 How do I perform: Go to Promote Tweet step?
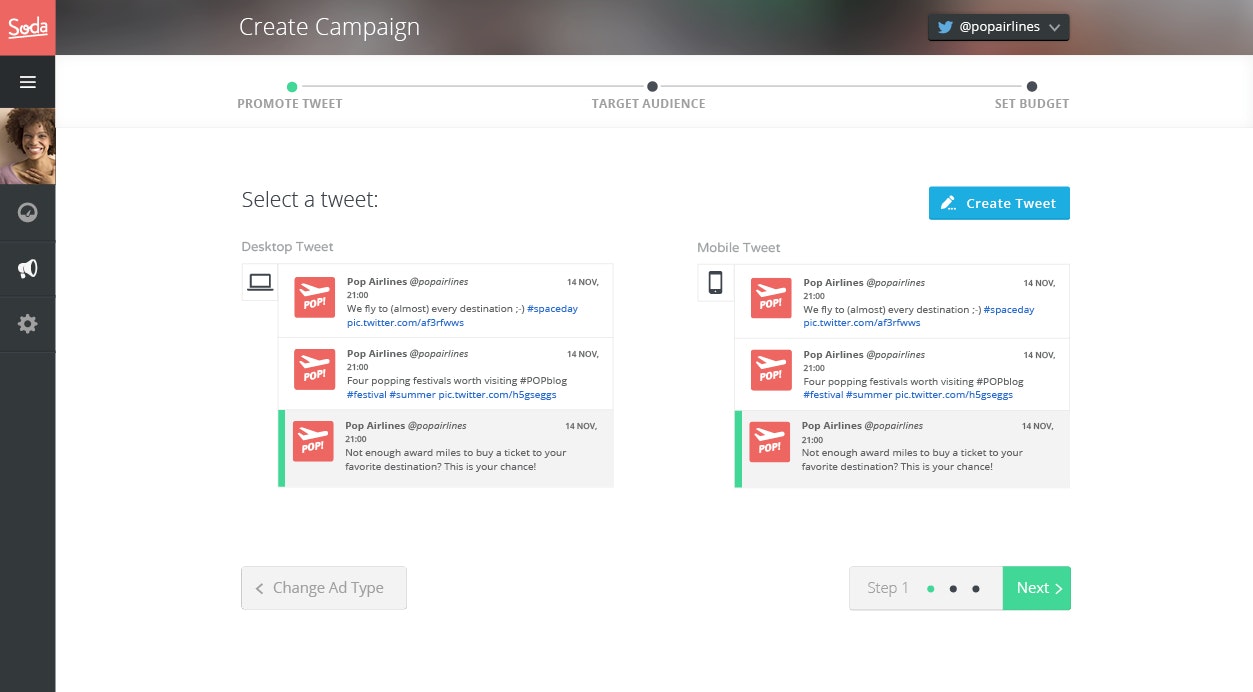pyautogui.click(x=290, y=103)
